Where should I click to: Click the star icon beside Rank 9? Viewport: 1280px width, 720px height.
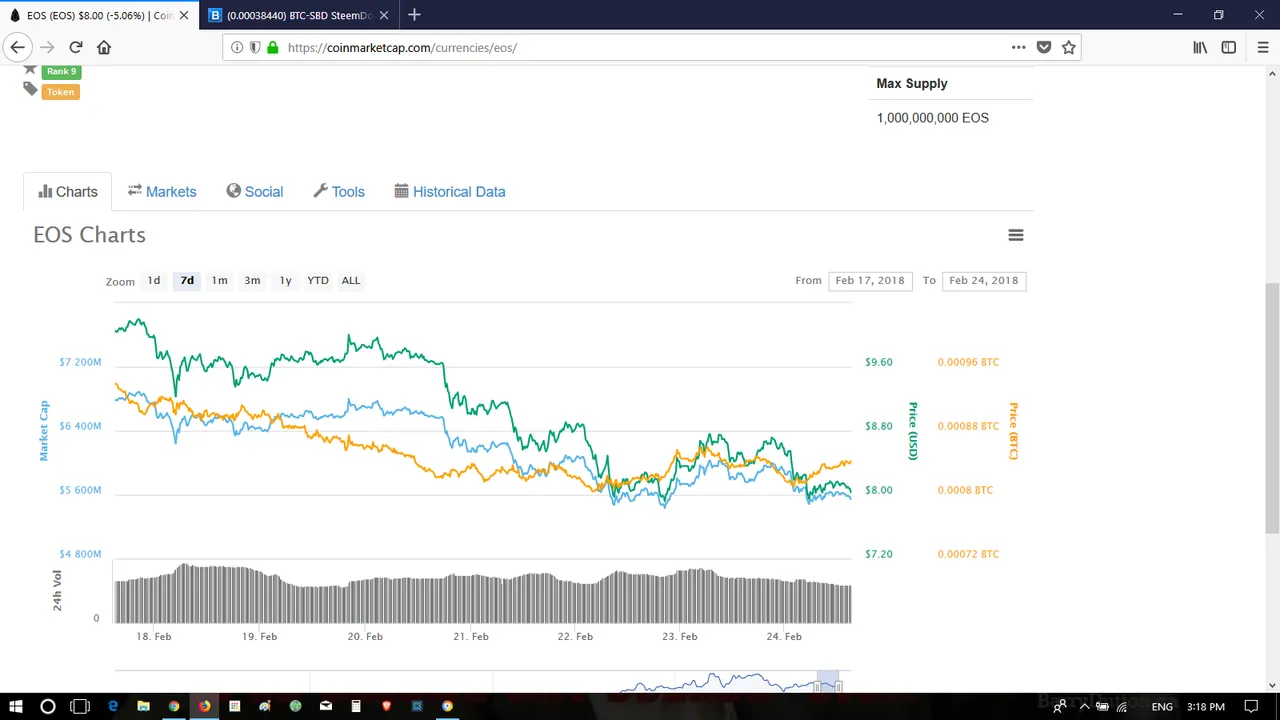pos(30,70)
